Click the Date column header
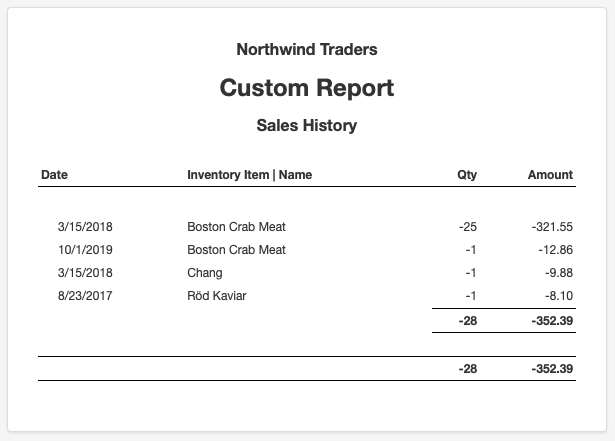The width and height of the screenshot is (615, 441). pos(55,175)
